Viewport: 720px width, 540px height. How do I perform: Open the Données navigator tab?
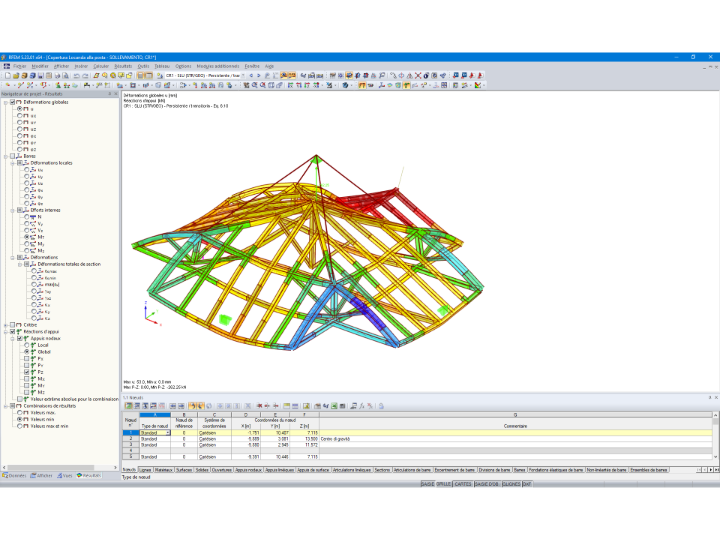pos(15,476)
